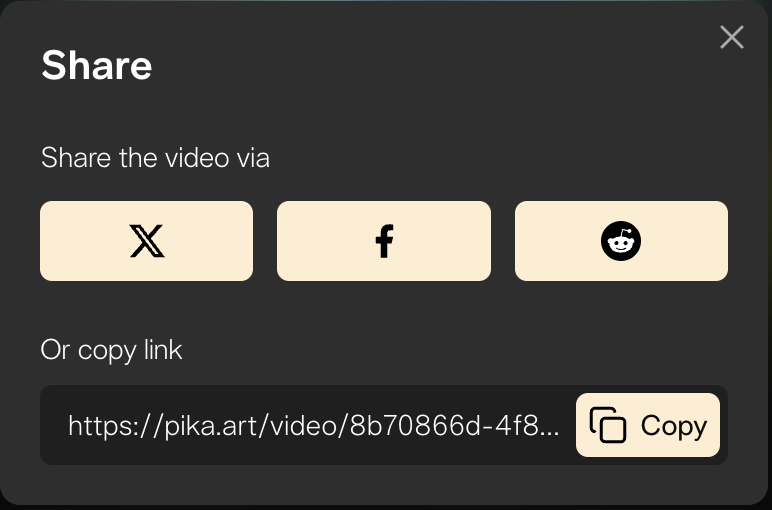Click the overlapping-squares copy icon
This screenshot has height=510, width=772.
coord(608,425)
